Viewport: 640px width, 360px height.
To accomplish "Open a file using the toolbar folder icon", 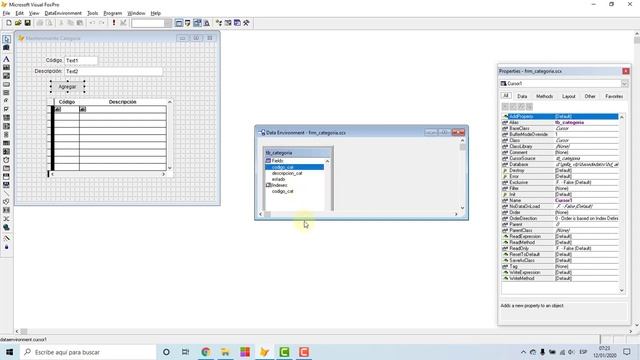I will (x=18, y=23).
